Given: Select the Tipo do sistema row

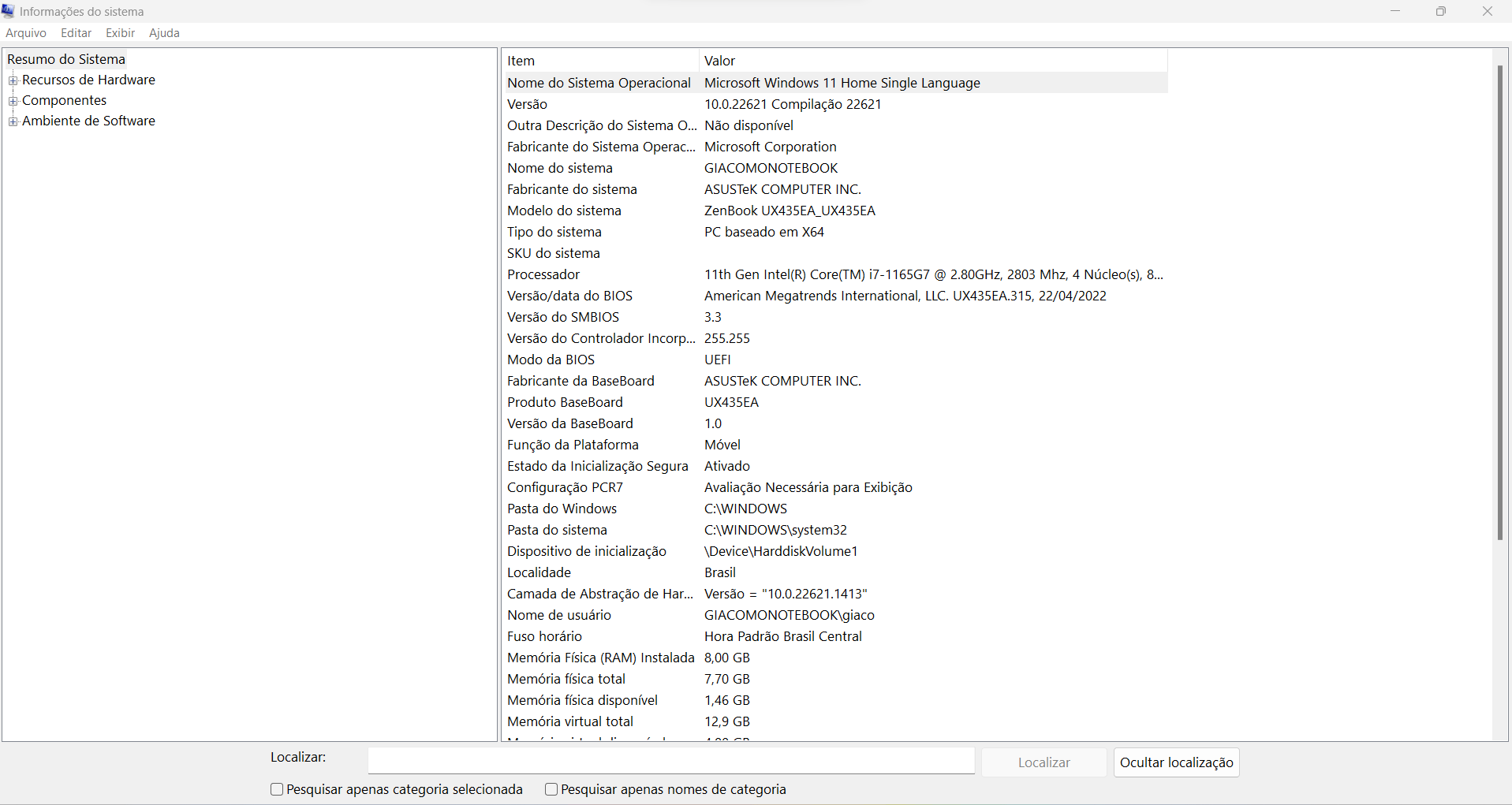Looking at the screenshot, I should 835,232.
